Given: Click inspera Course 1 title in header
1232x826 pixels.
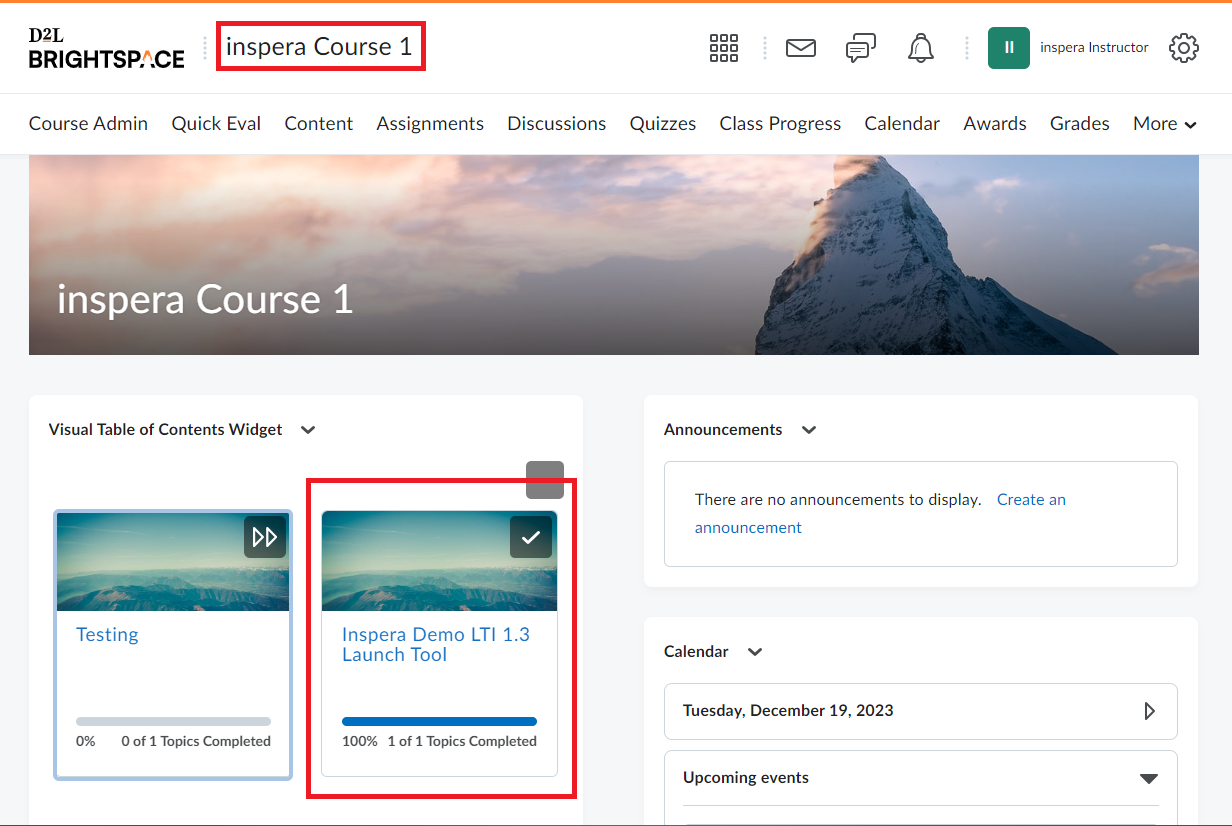Looking at the screenshot, I should [x=319, y=47].
